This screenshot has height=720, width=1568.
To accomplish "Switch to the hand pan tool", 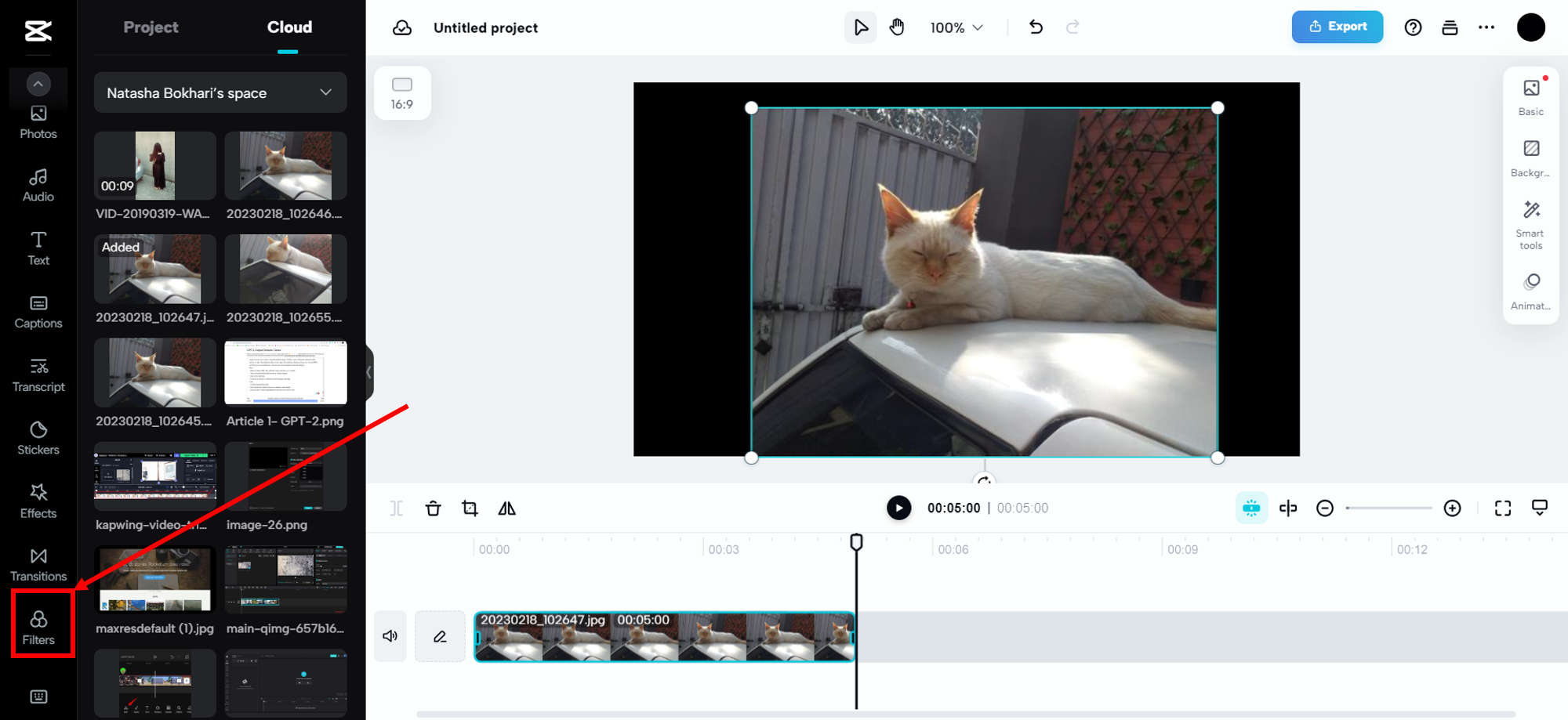I will (896, 27).
